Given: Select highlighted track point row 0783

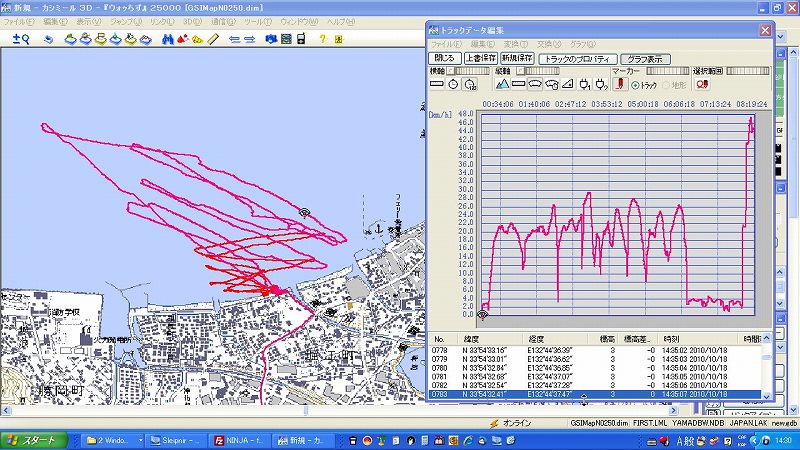Looking at the screenshot, I should tap(595, 394).
